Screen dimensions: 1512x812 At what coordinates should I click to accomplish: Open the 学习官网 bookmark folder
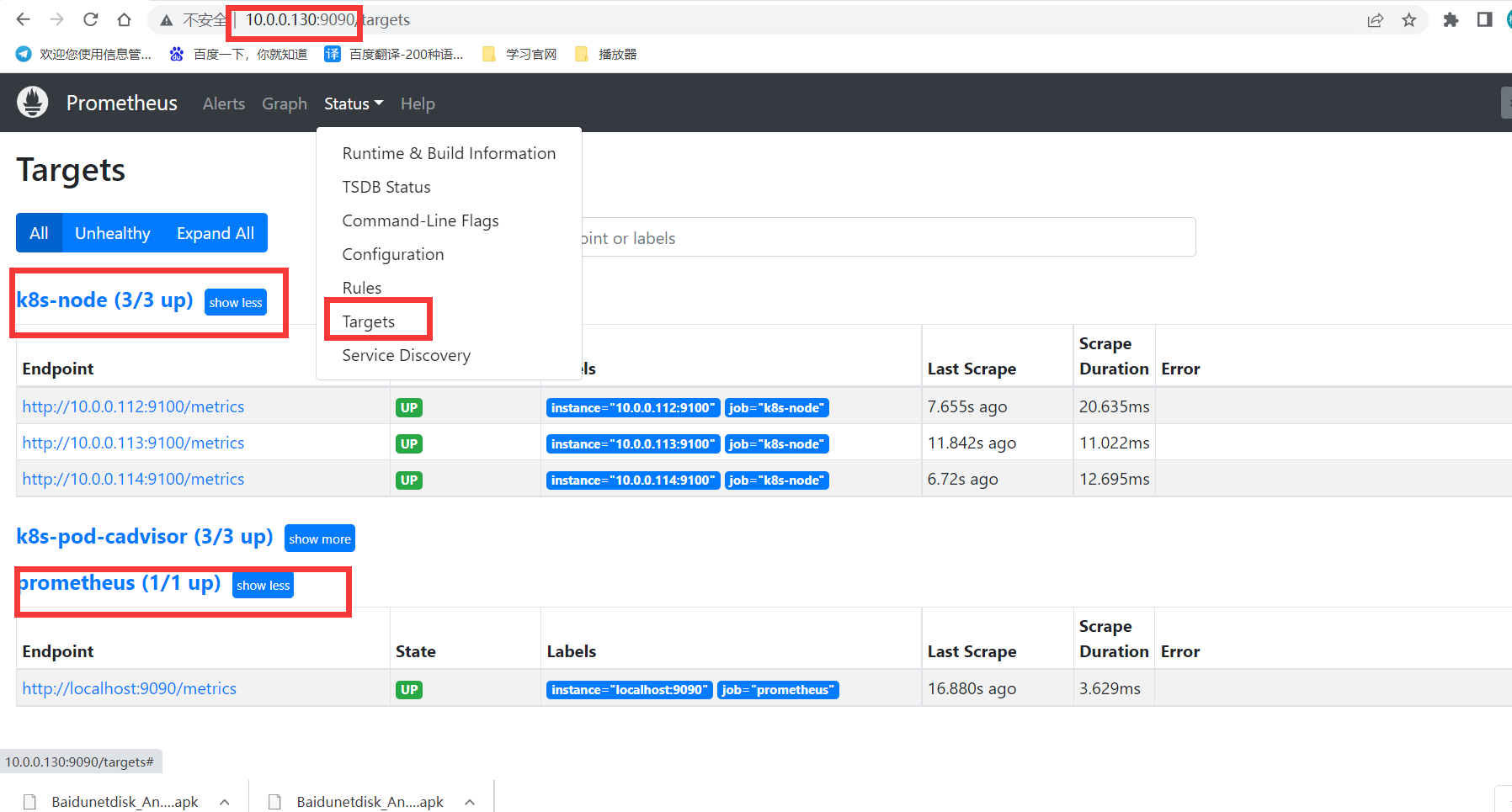pos(519,54)
